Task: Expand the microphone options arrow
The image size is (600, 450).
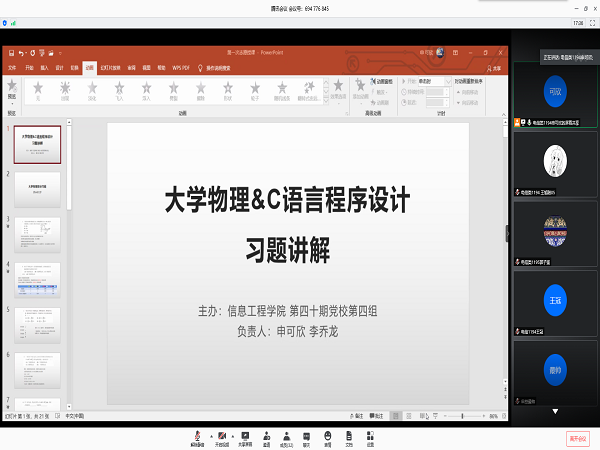Action: [208, 436]
